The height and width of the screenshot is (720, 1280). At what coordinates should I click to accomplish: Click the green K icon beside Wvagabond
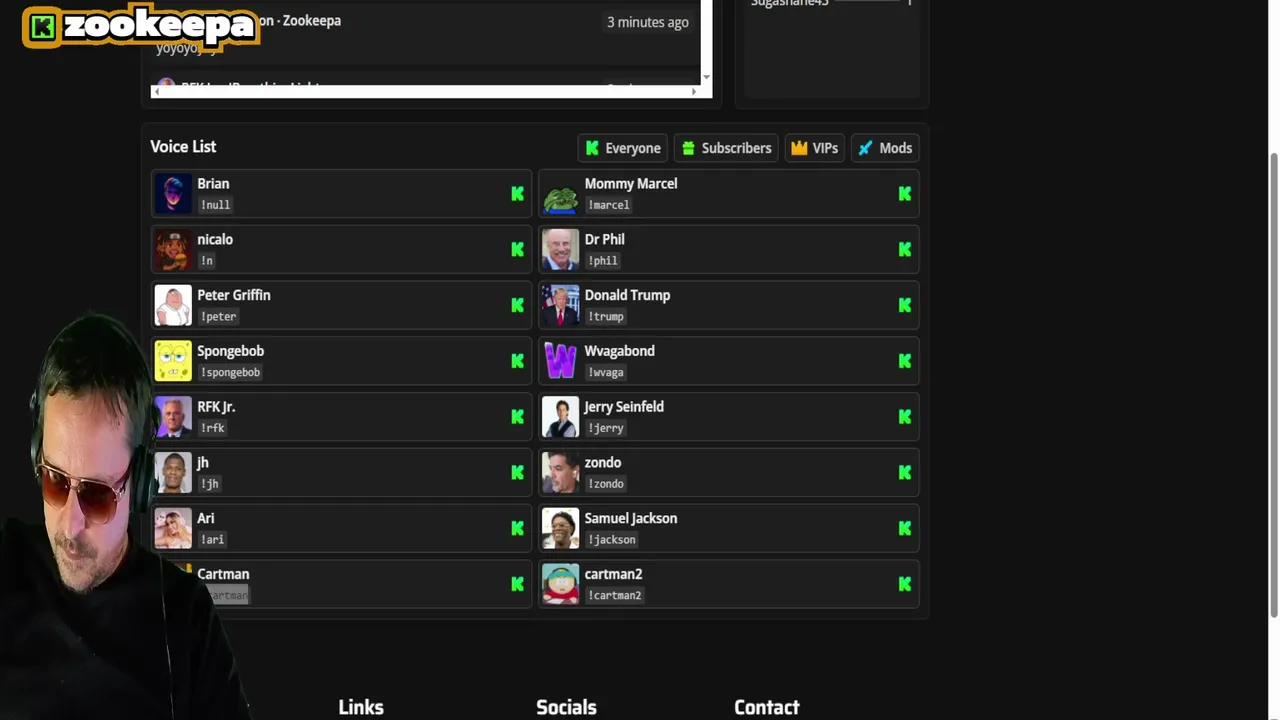[x=904, y=361]
